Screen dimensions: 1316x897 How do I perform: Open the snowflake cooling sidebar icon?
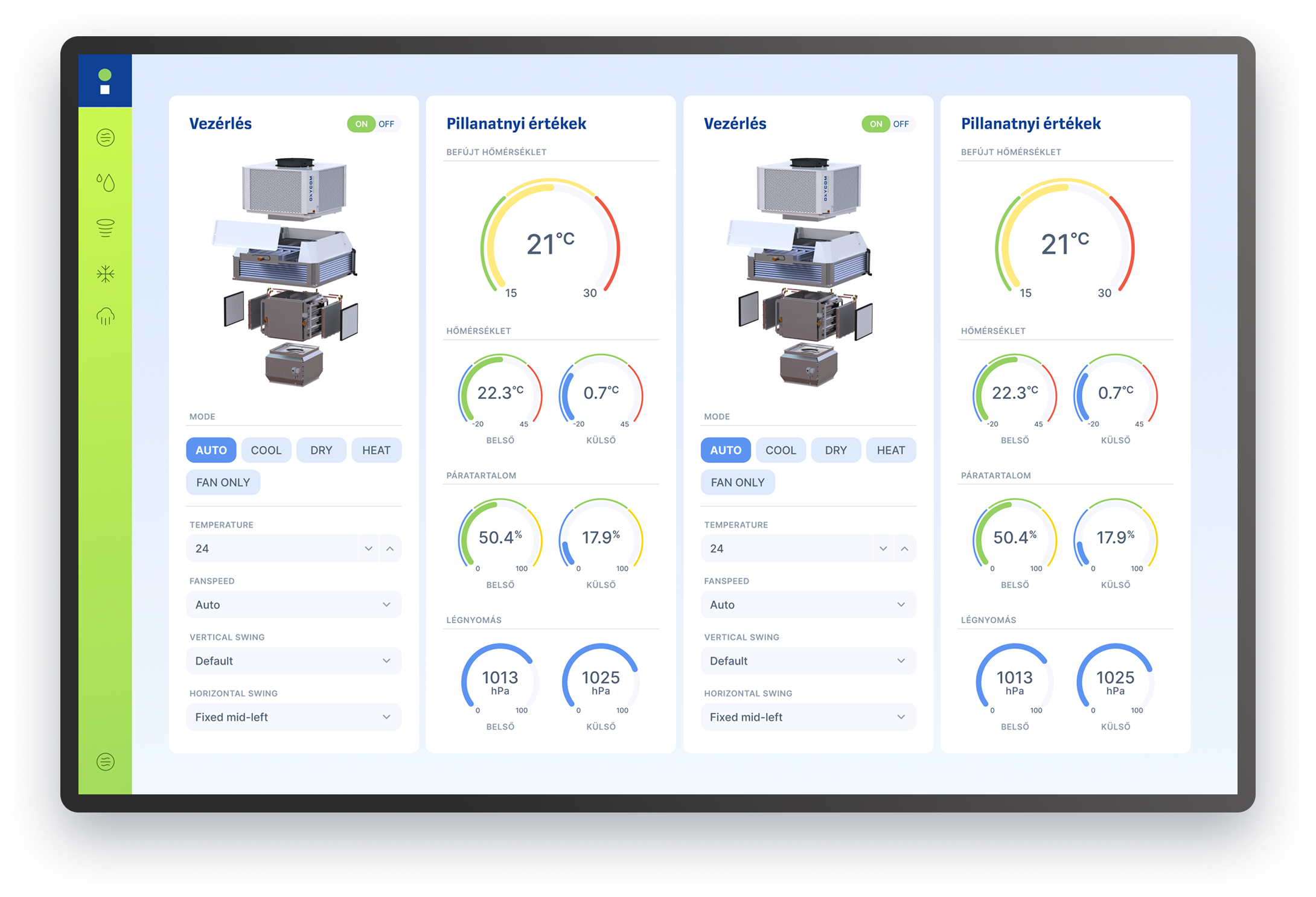[106, 274]
